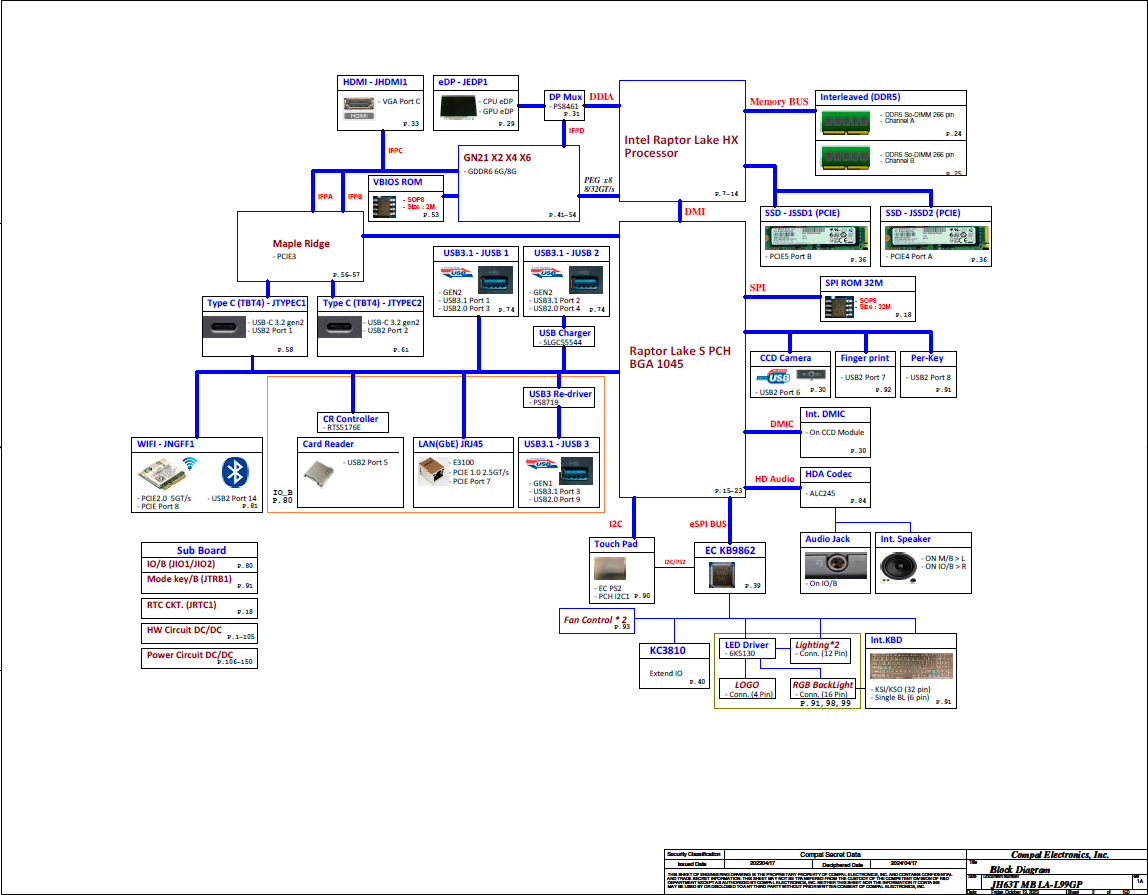
Task: Click the speaker image under Int. Speaker
Action: (898, 568)
